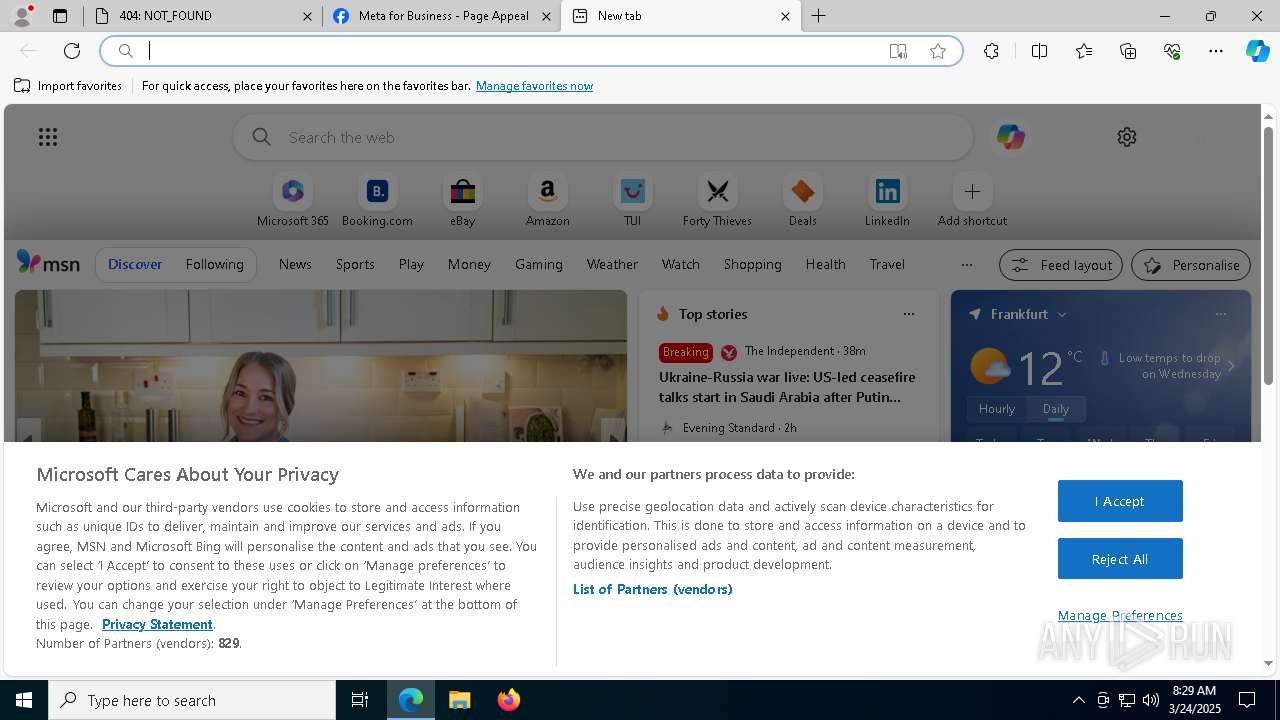Open Booking.com shortcut
This screenshot has width=1280, height=720.
click(377, 201)
